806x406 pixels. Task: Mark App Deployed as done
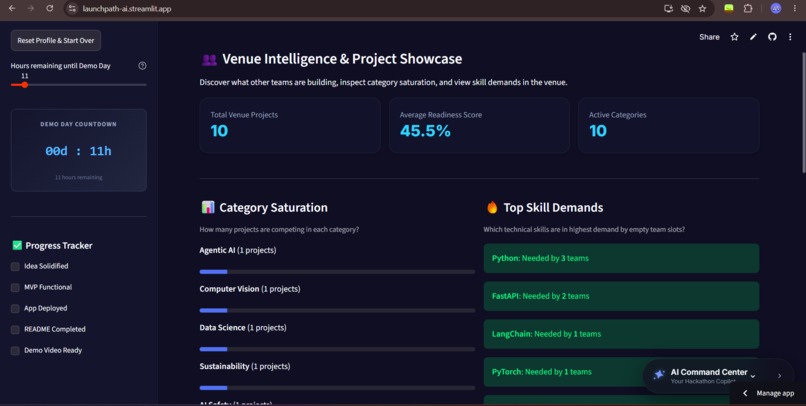[x=15, y=308]
